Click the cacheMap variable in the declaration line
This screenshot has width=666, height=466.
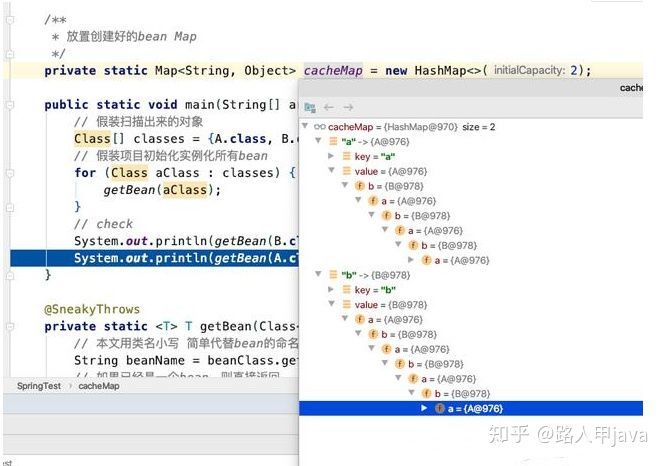(x=333, y=71)
